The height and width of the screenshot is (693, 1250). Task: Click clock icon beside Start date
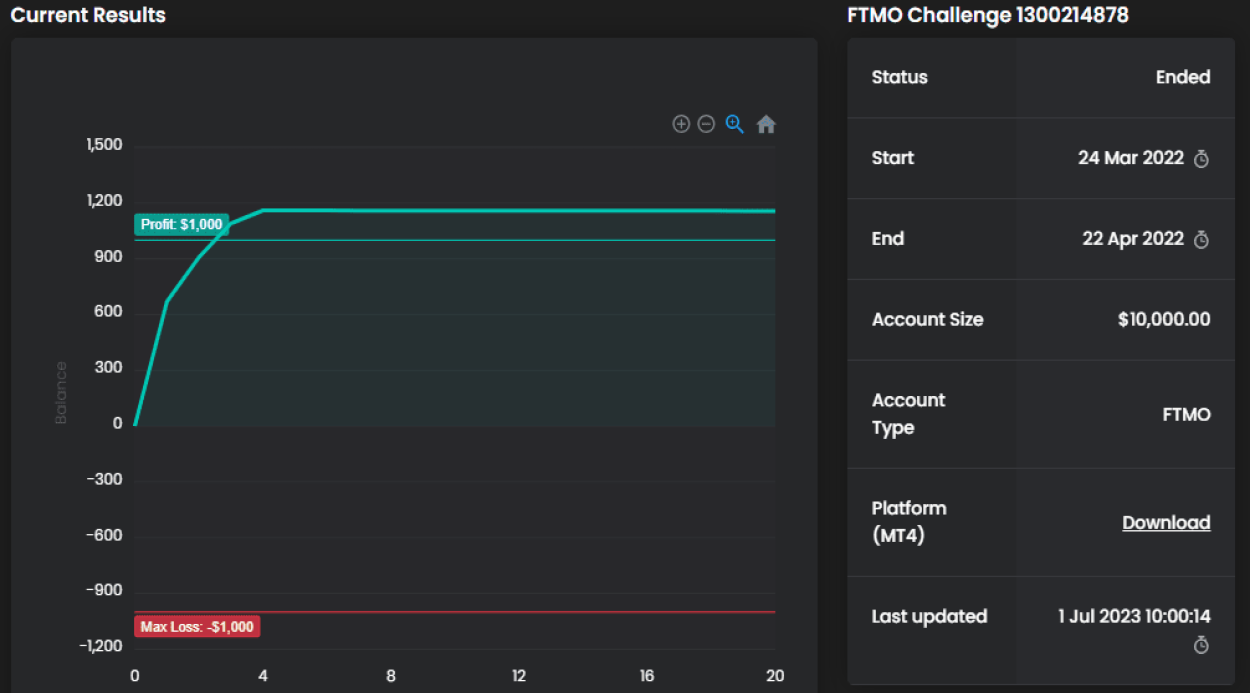1202,159
